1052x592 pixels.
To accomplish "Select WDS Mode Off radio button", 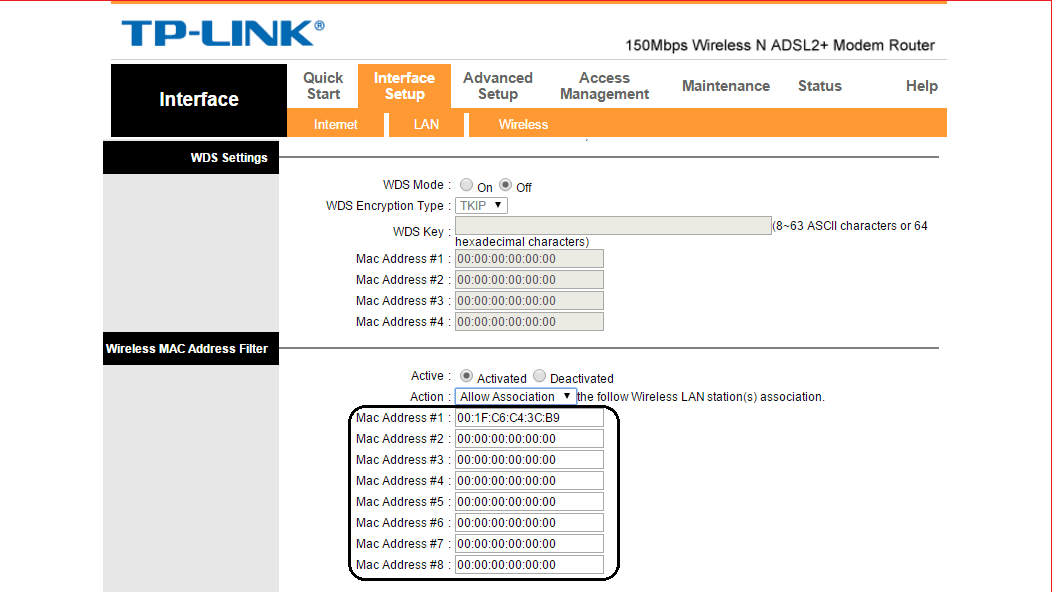I will (x=506, y=185).
